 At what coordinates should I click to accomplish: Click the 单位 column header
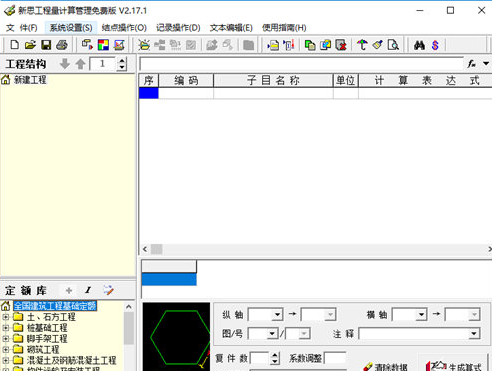click(x=346, y=80)
